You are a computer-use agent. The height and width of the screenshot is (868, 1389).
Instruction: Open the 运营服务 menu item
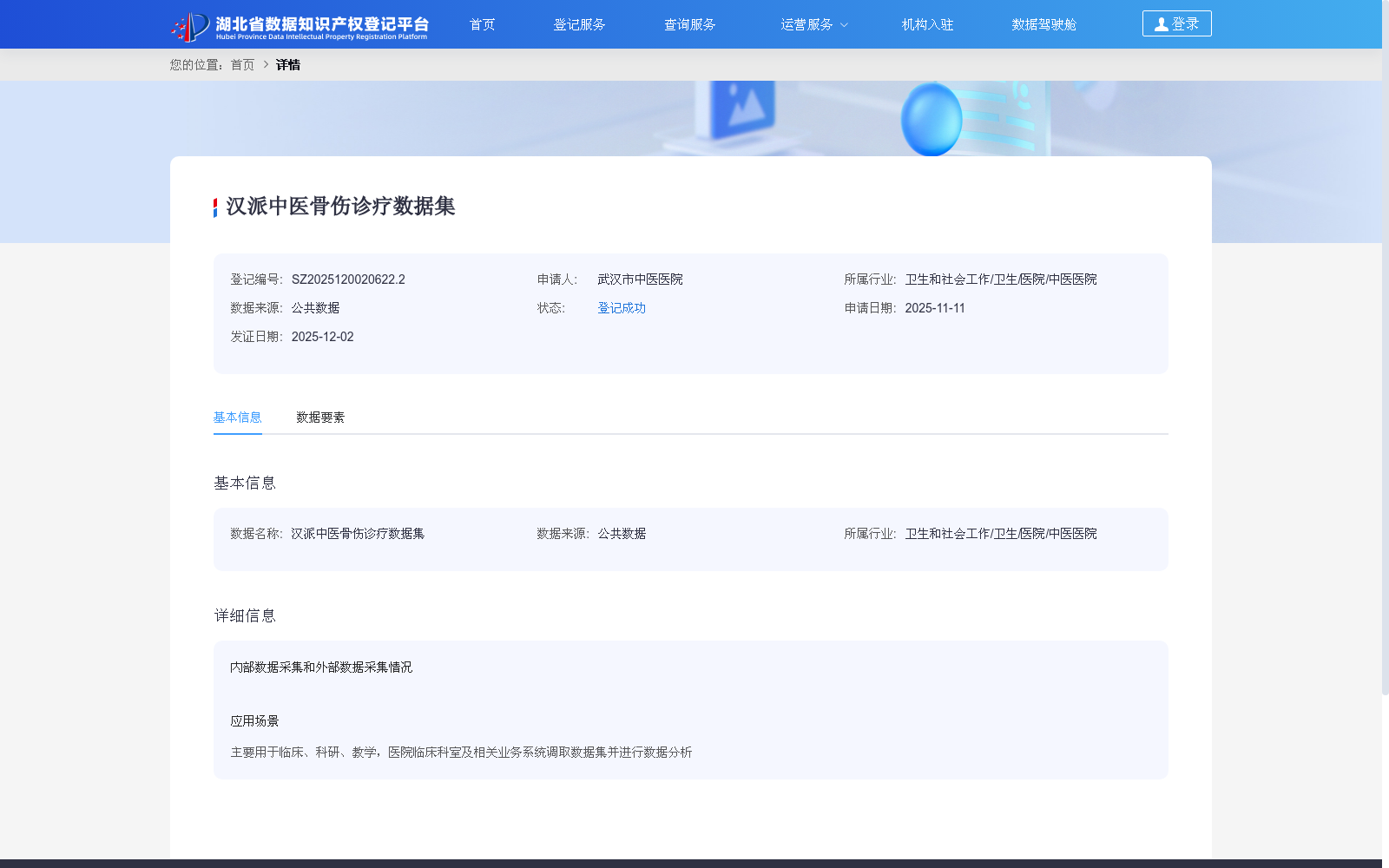click(806, 24)
